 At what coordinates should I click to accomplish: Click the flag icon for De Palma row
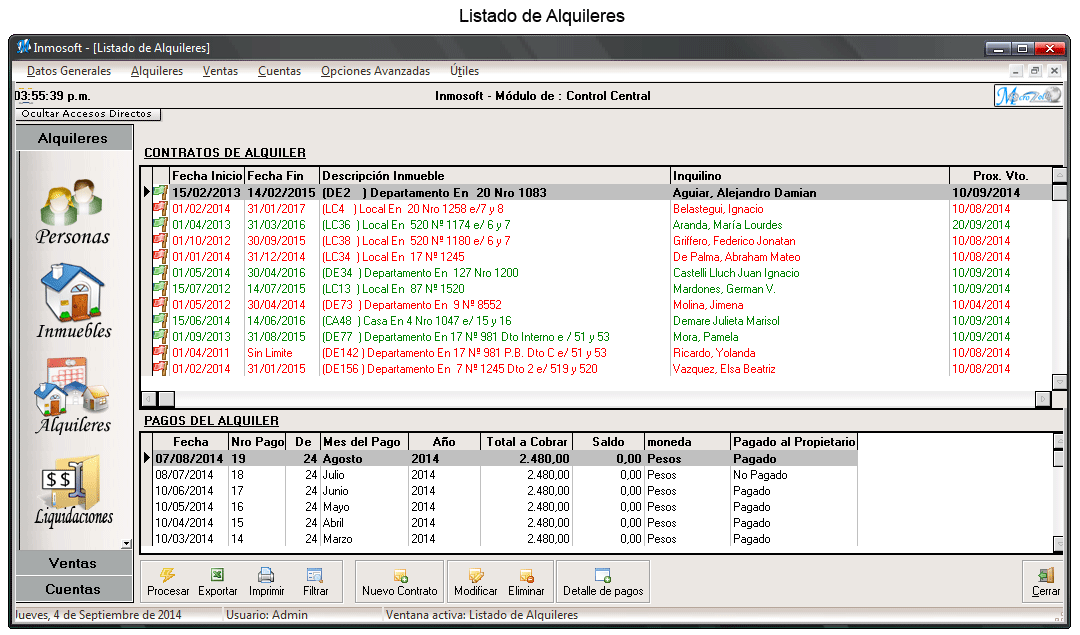(x=160, y=256)
